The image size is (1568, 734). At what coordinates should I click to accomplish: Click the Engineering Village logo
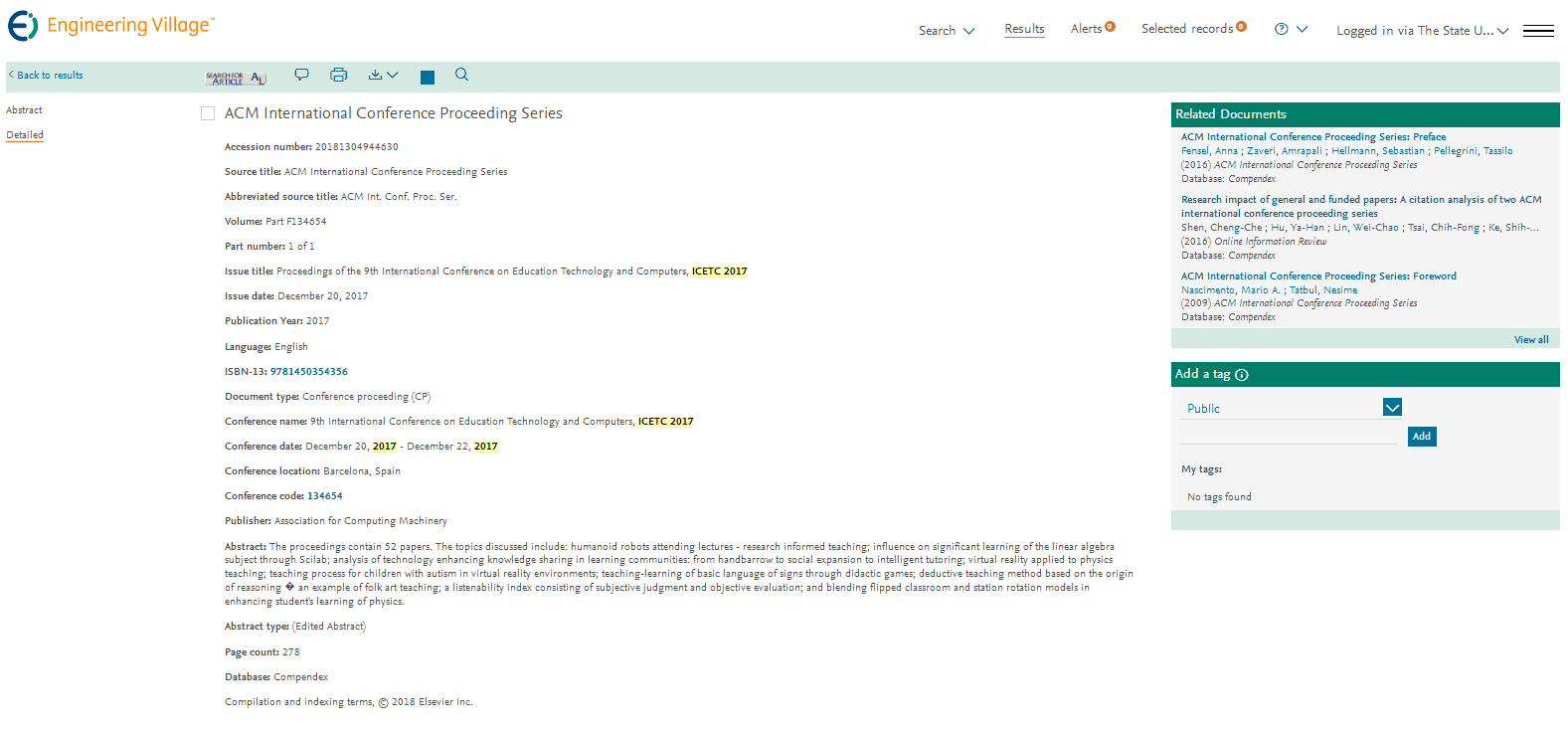tap(110, 26)
